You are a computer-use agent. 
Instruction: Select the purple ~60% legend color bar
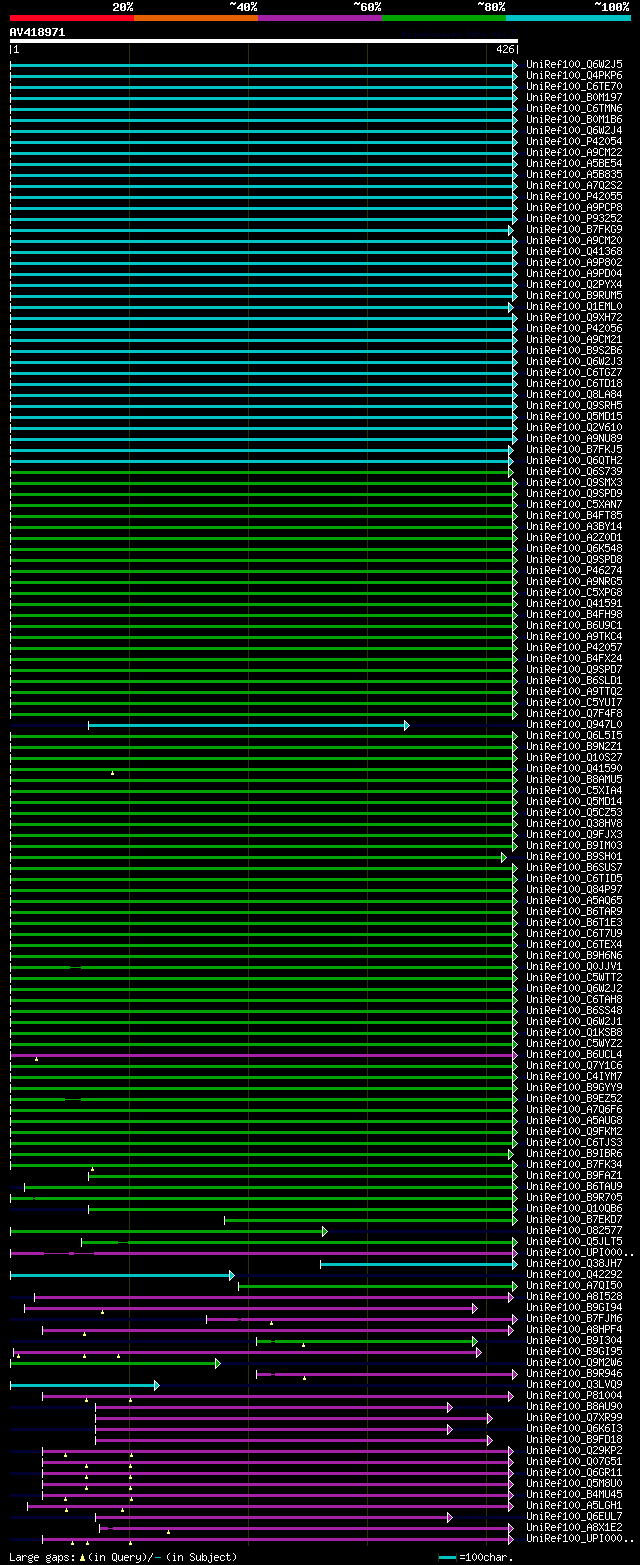[x=320, y=18]
